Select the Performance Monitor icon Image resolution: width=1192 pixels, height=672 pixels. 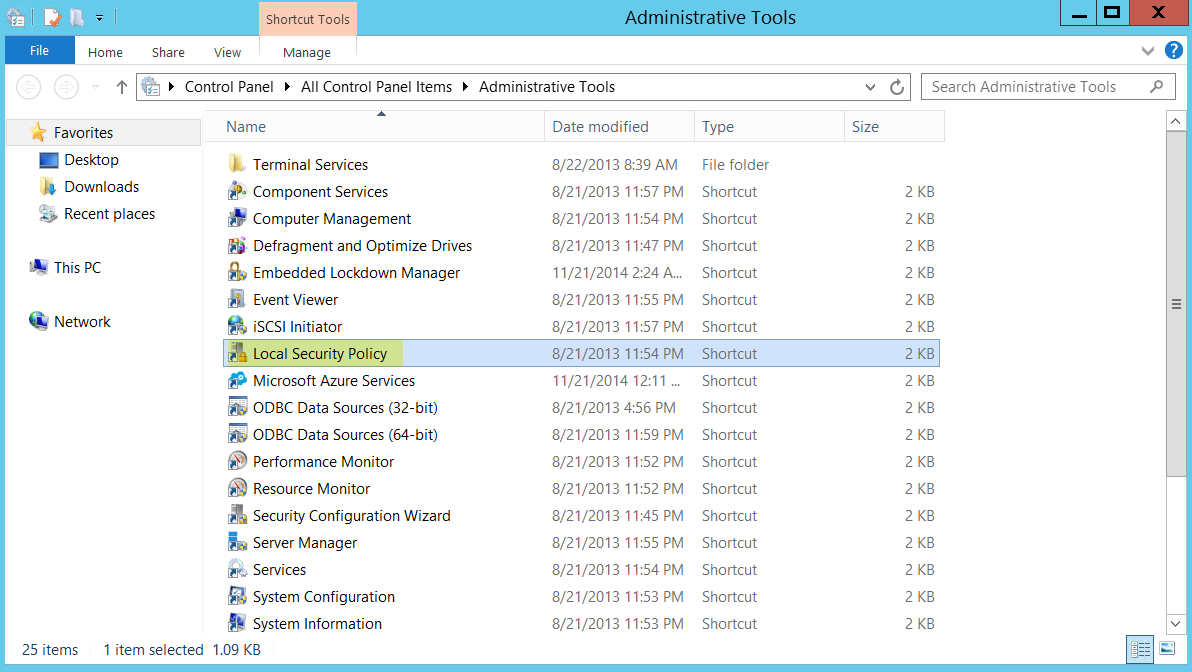pos(237,462)
